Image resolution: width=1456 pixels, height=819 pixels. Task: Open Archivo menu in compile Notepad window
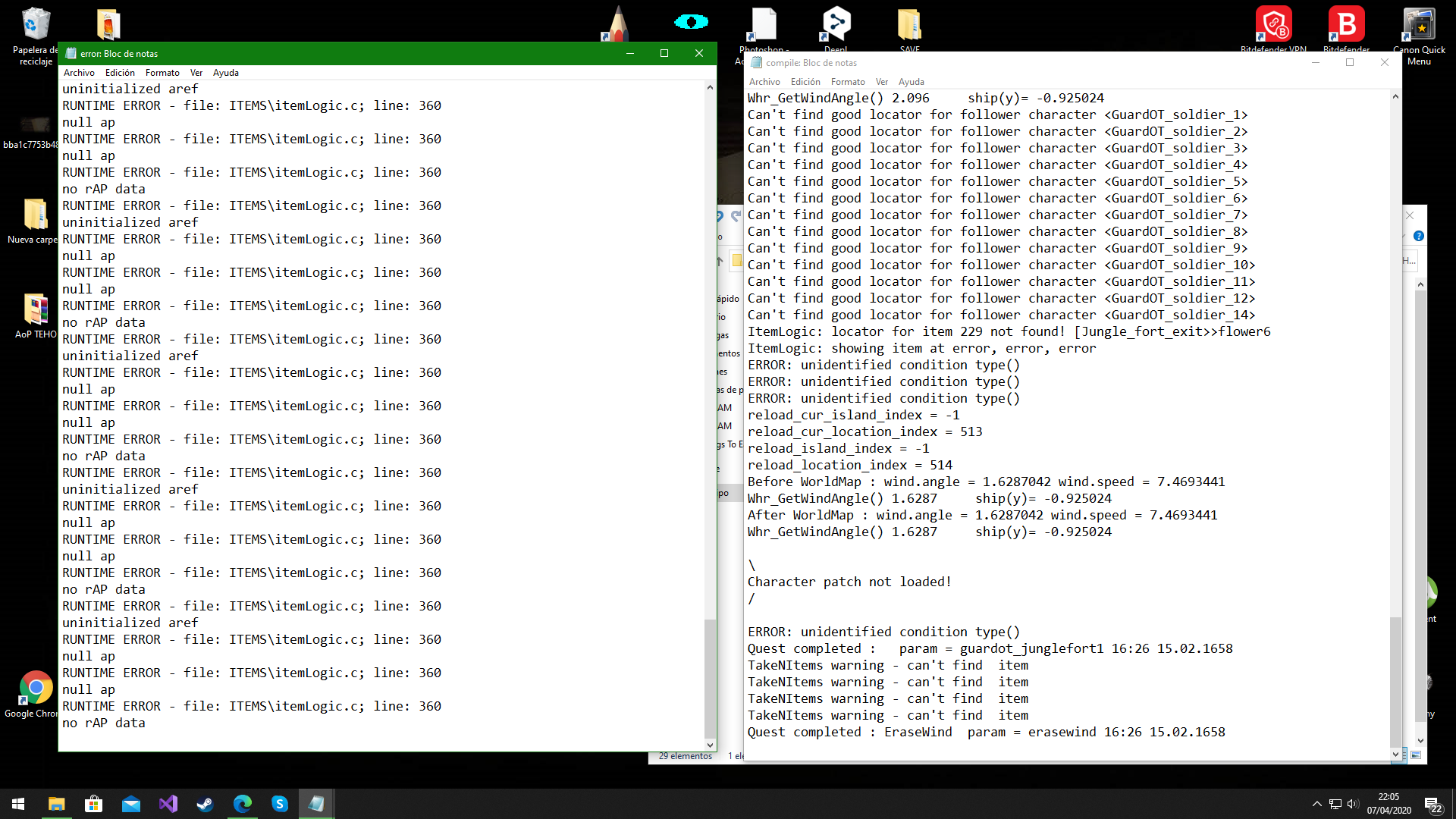[764, 82]
